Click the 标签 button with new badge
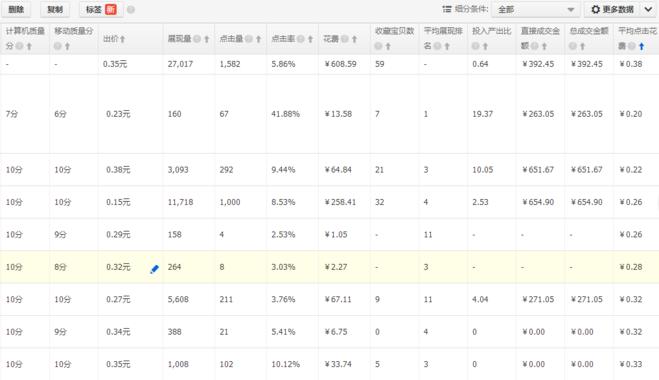Screen dimensions: 659x380 point(101,9)
